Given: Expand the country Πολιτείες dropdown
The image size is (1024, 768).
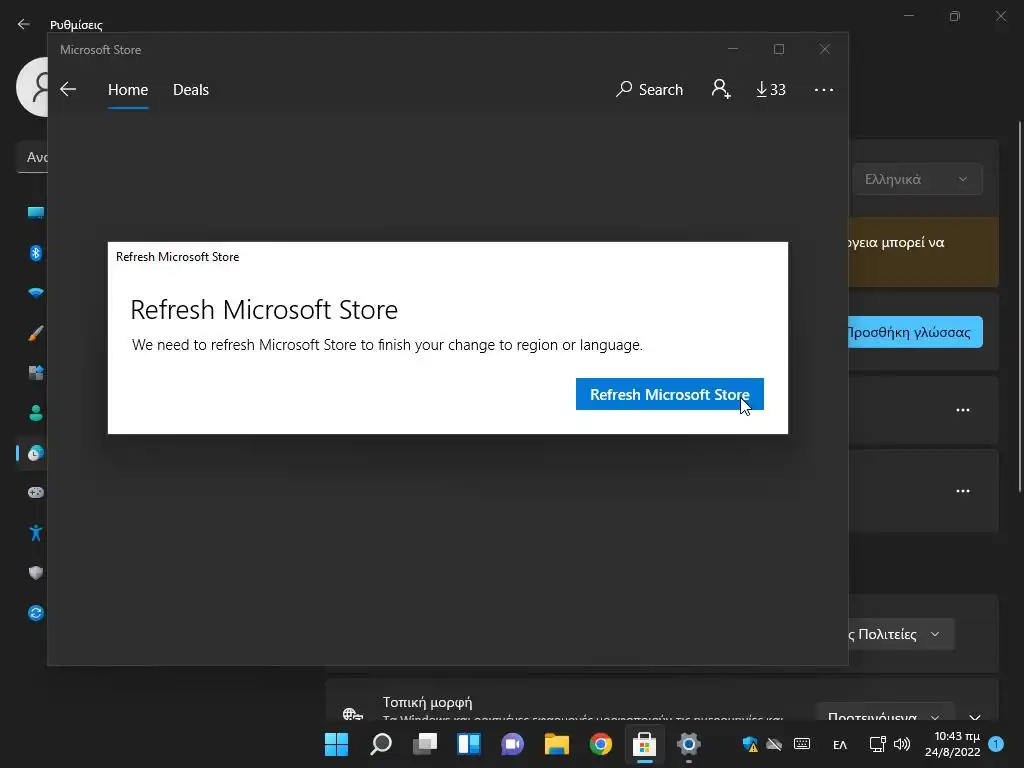Looking at the screenshot, I should click(901, 634).
